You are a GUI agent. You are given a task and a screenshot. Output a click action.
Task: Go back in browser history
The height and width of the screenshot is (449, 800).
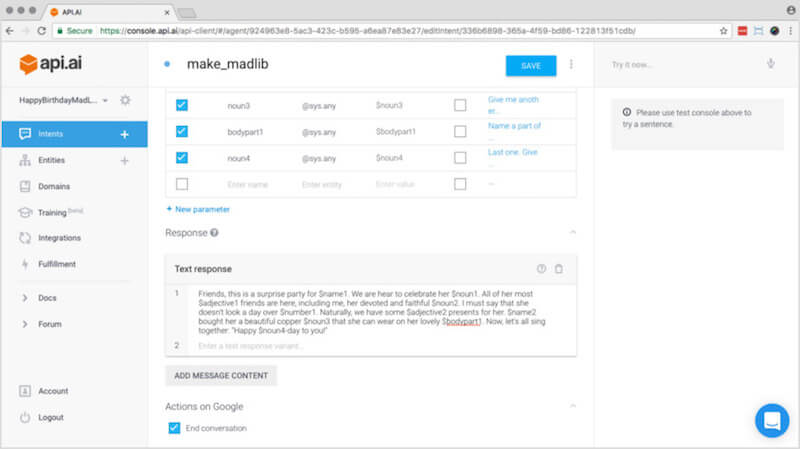tap(10, 31)
